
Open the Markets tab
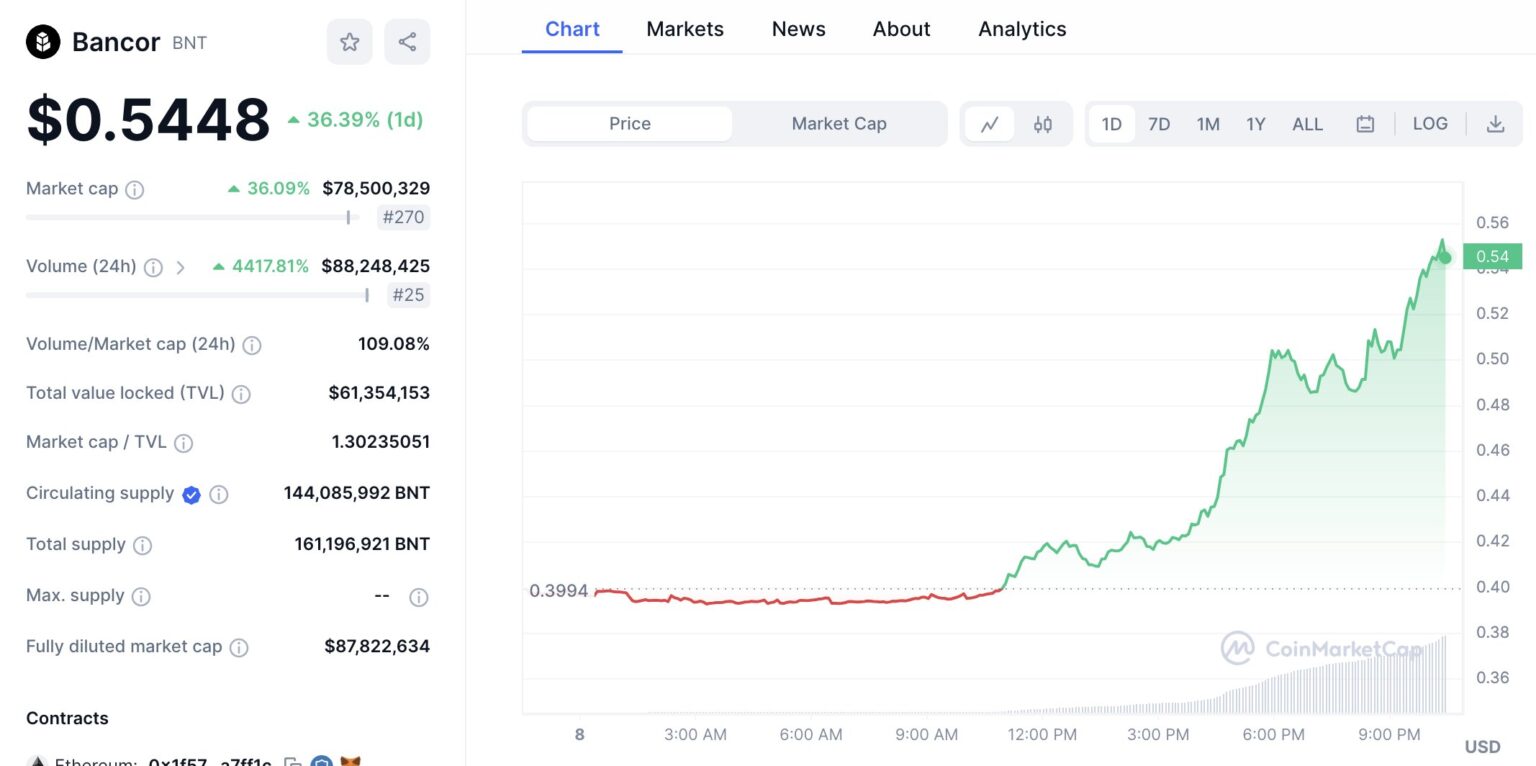click(x=685, y=29)
